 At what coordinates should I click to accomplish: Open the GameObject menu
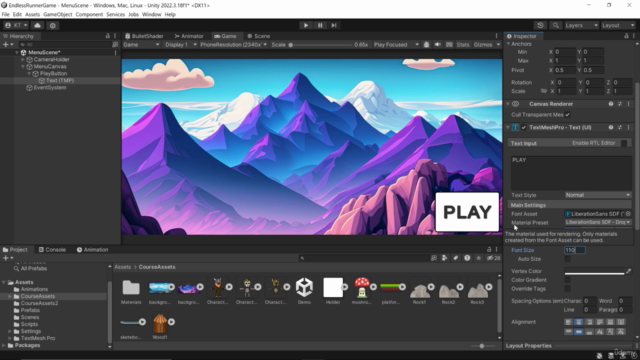(58, 14)
